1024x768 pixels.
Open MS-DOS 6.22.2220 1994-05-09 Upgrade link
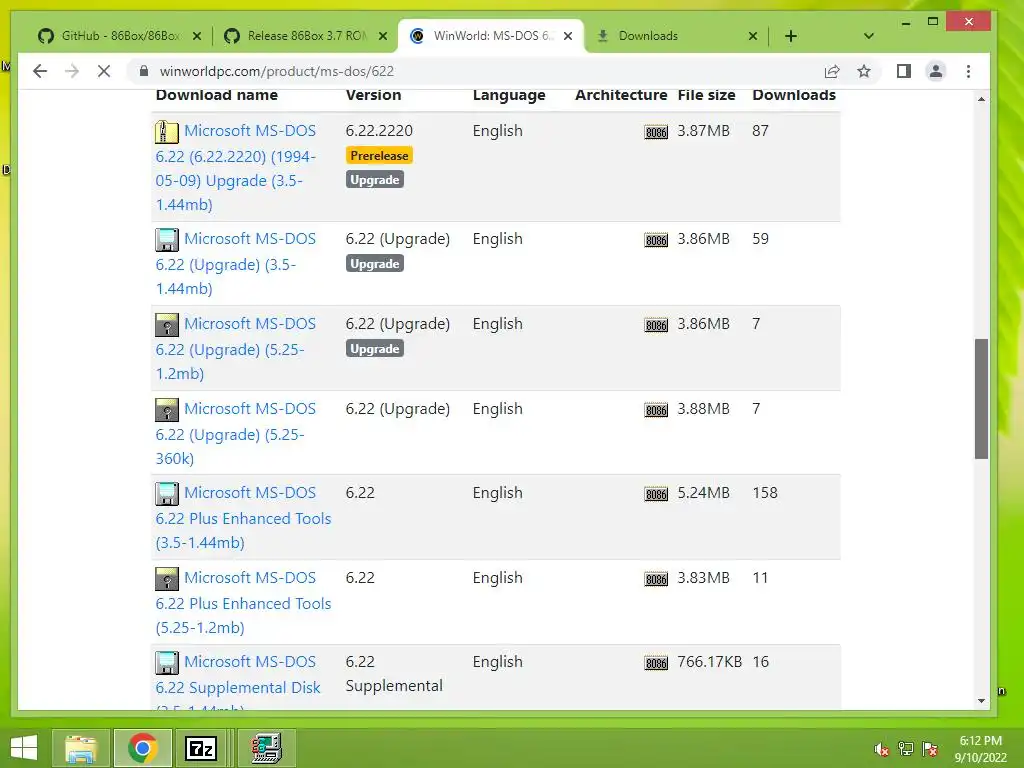point(236,167)
